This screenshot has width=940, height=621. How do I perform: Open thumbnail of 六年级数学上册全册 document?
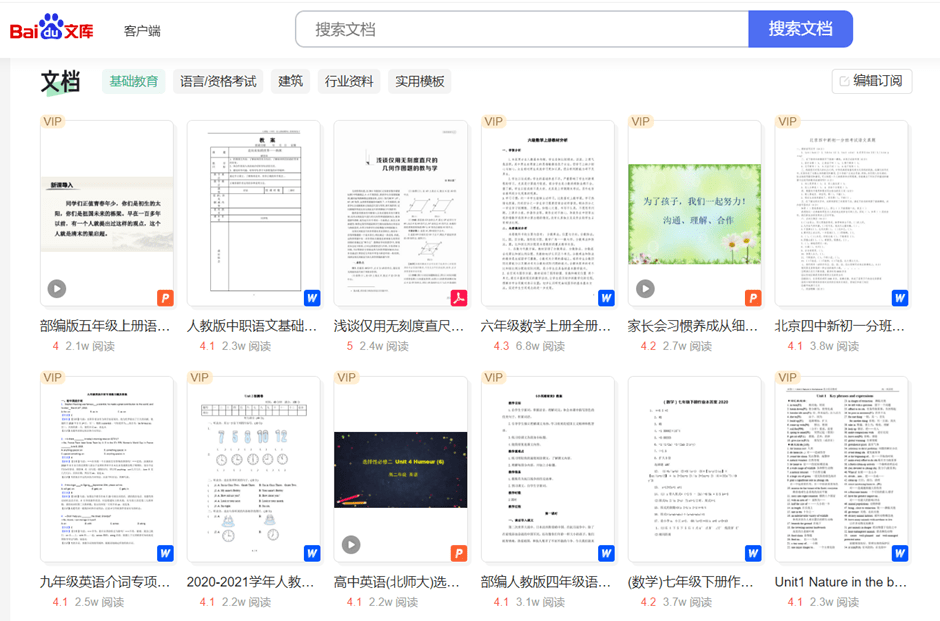point(548,214)
